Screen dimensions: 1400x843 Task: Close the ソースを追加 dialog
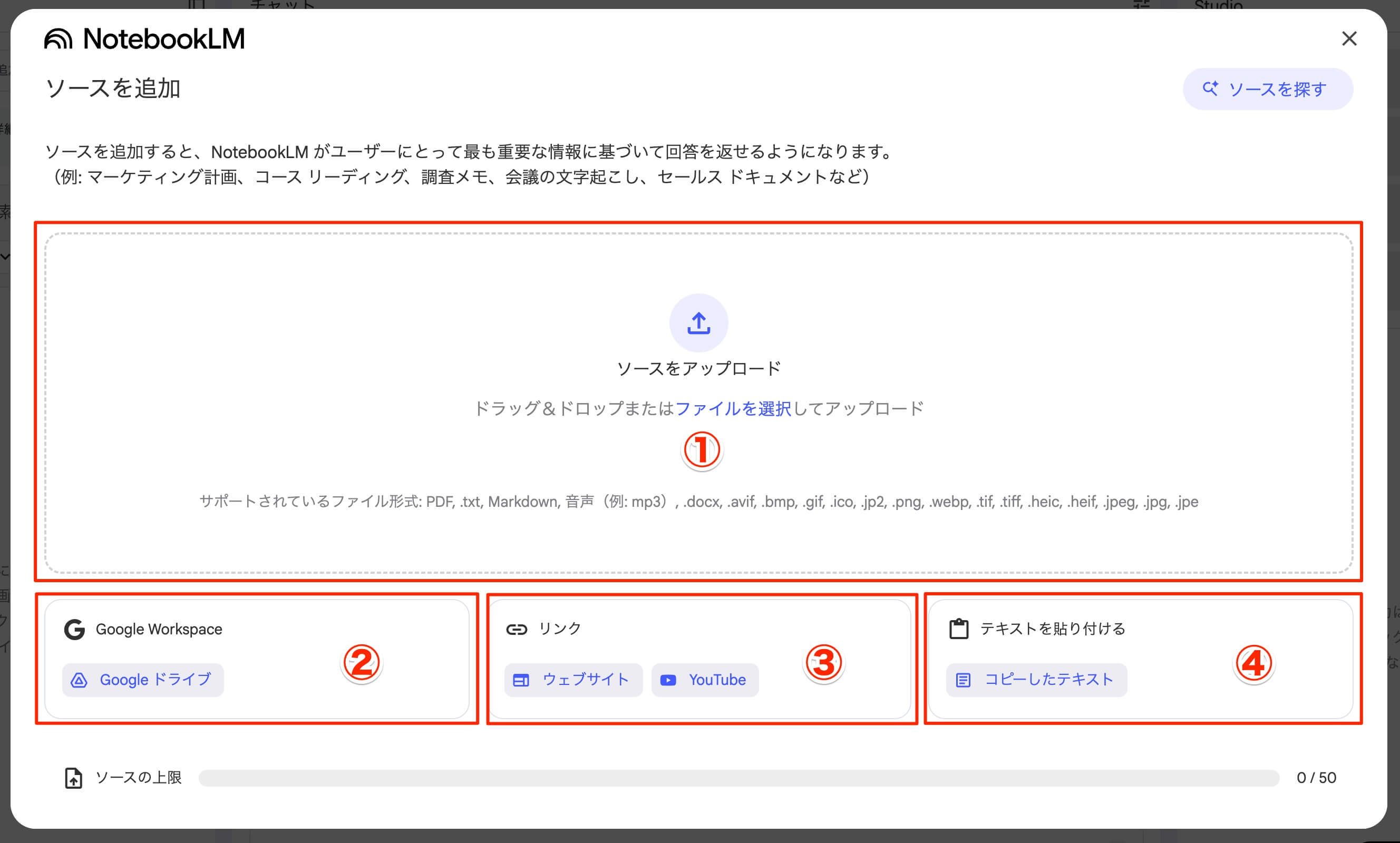(x=1349, y=38)
